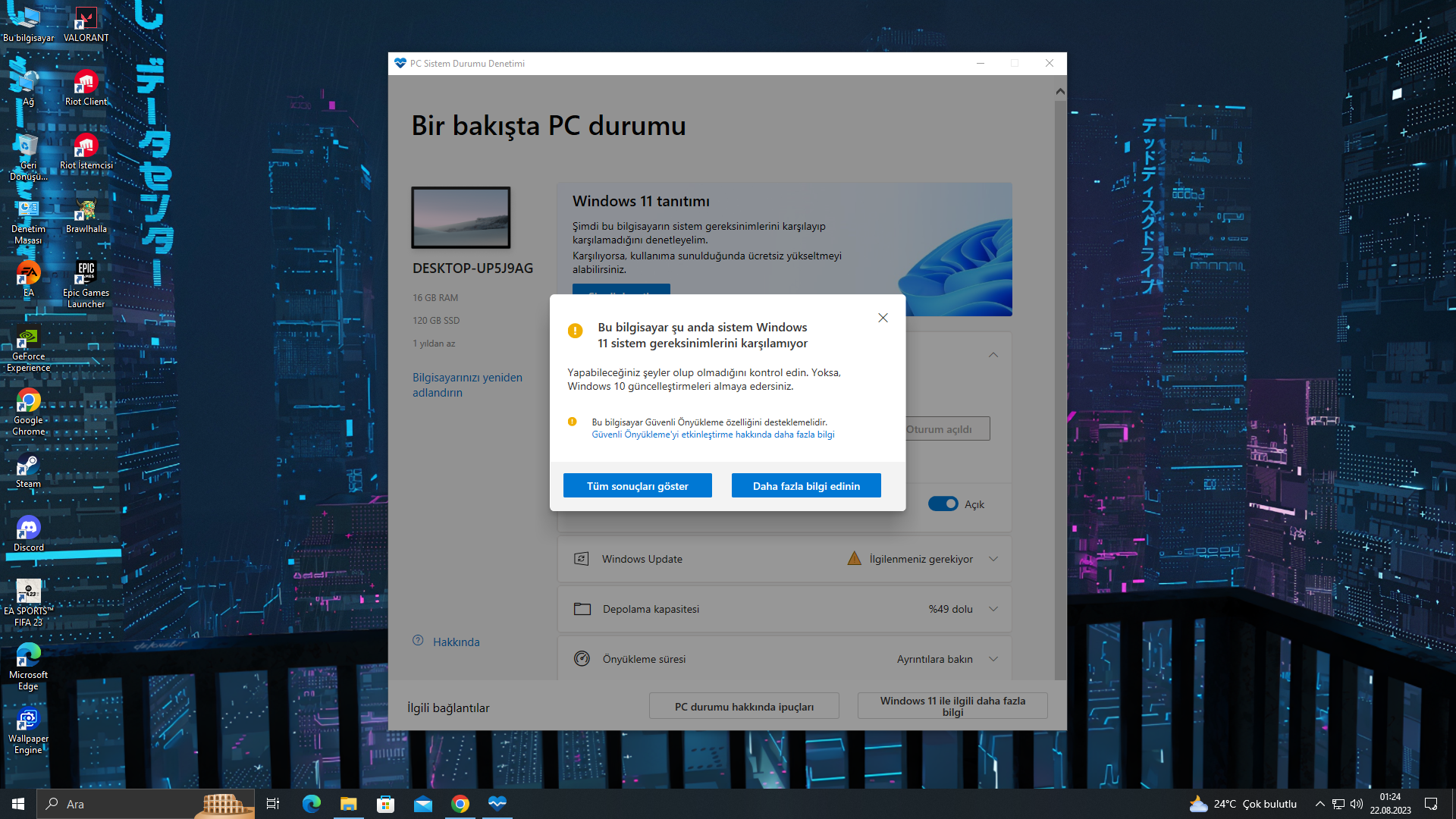Collapse the top section chevron
The image size is (1456, 819).
pyautogui.click(x=993, y=355)
